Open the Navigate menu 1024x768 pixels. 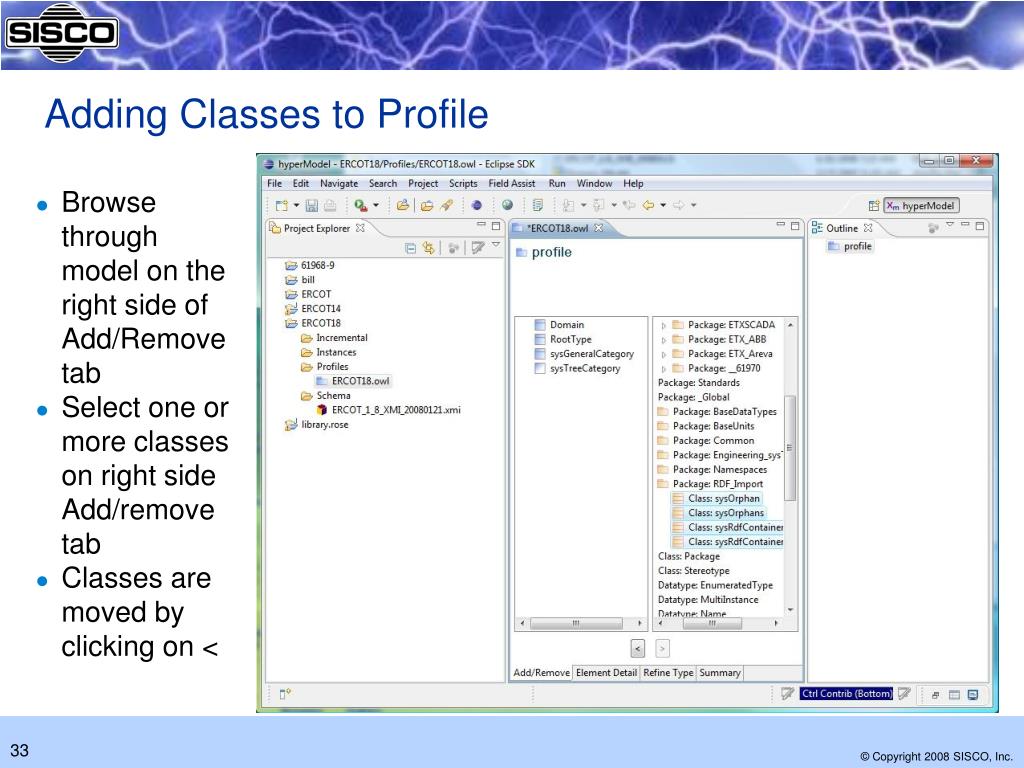pos(339,184)
